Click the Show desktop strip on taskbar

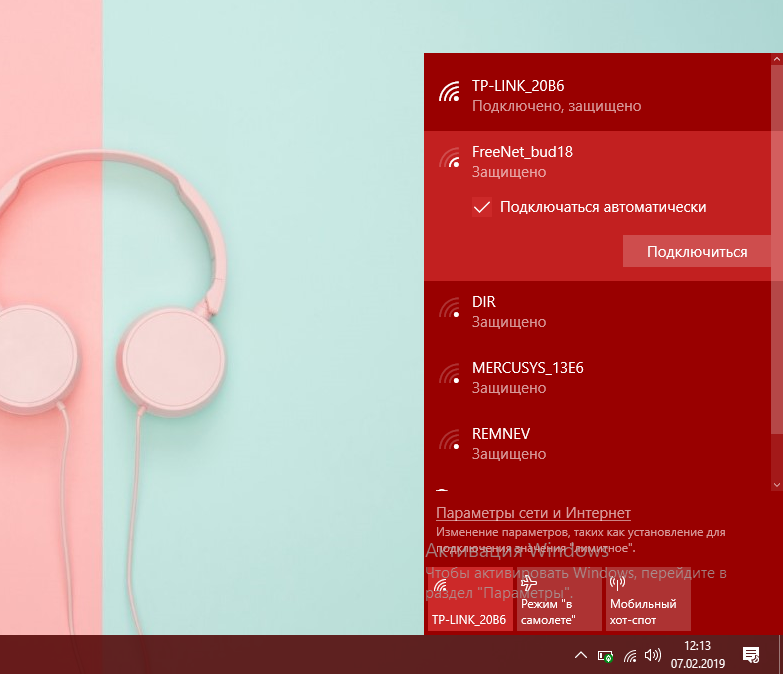tap(780, 655)
